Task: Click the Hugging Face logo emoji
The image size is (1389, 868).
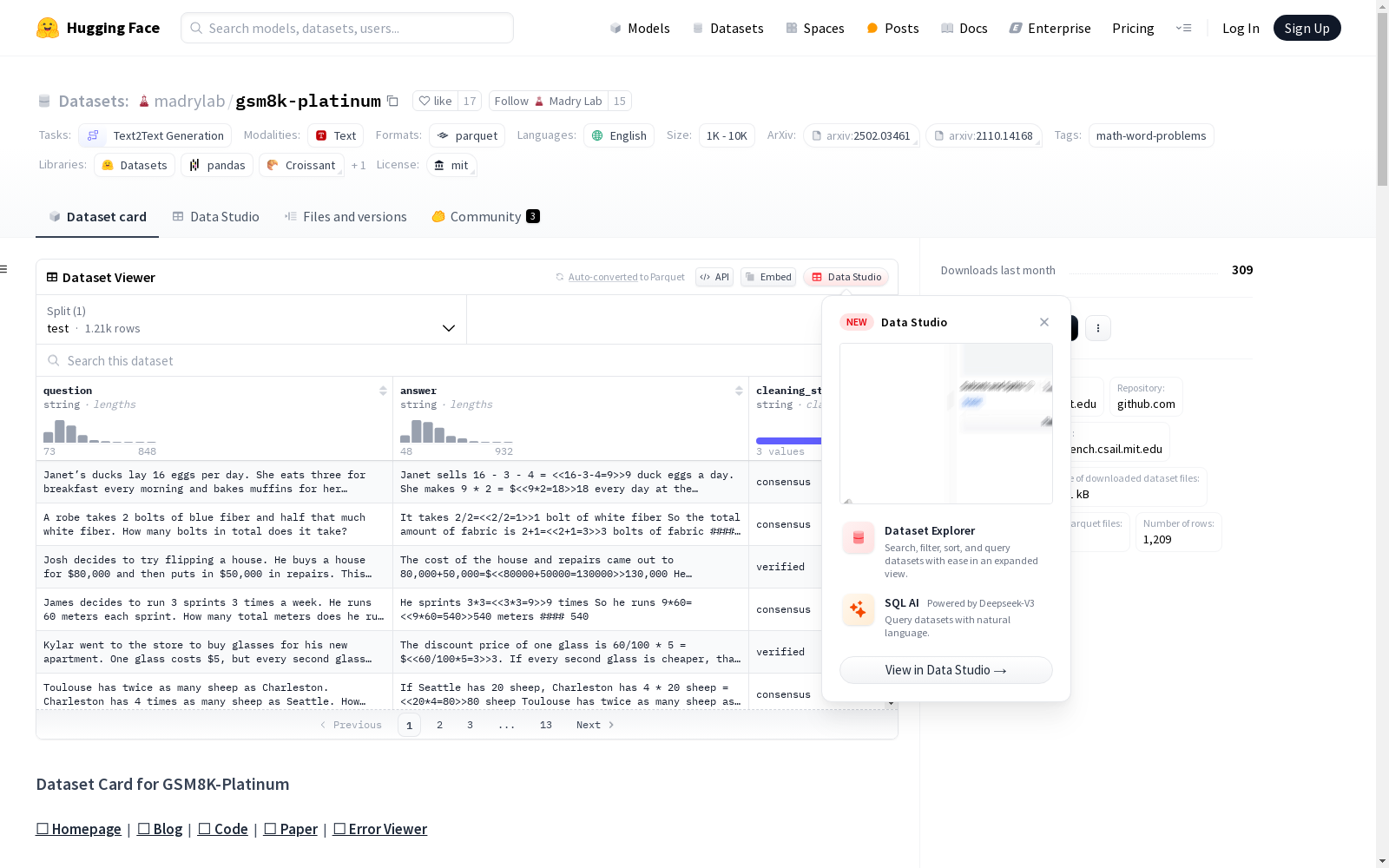Action: coord(48,28)
